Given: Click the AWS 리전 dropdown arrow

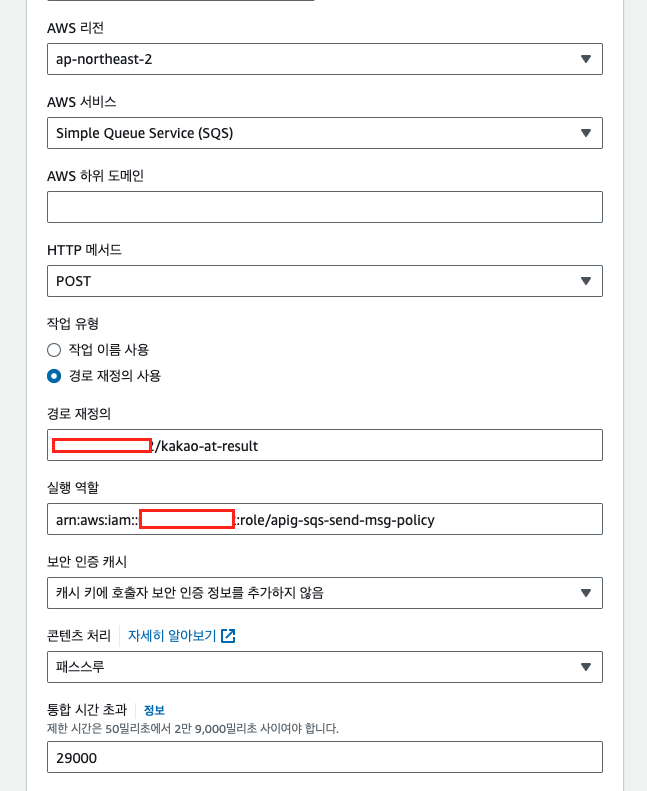Looking at the screenshot, I should 586,59.
